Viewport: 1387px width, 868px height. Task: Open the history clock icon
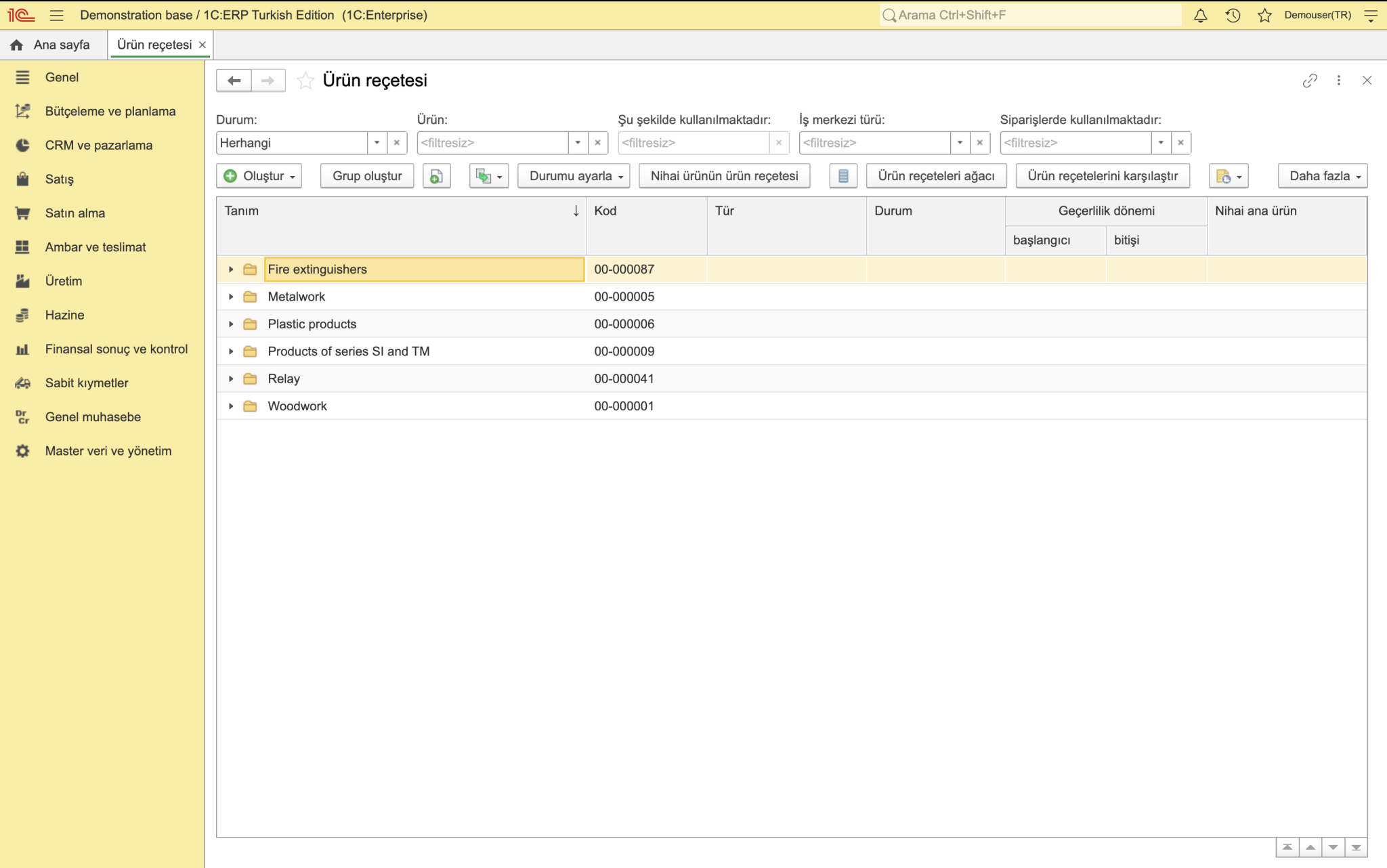pos(1233,15)
